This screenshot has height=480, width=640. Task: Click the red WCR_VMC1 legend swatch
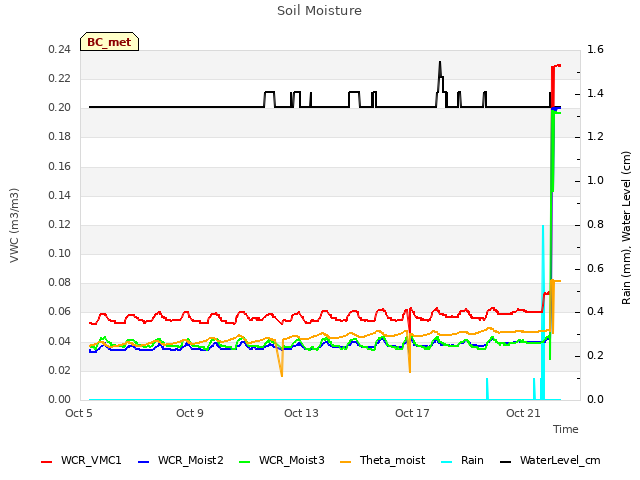click(47, 462)
